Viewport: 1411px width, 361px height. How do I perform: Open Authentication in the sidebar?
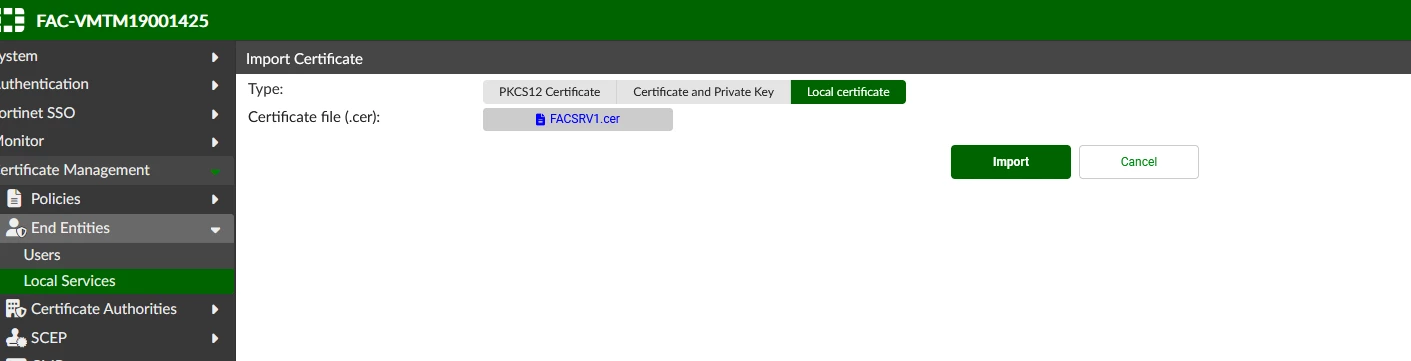click(x=117, y=85)
